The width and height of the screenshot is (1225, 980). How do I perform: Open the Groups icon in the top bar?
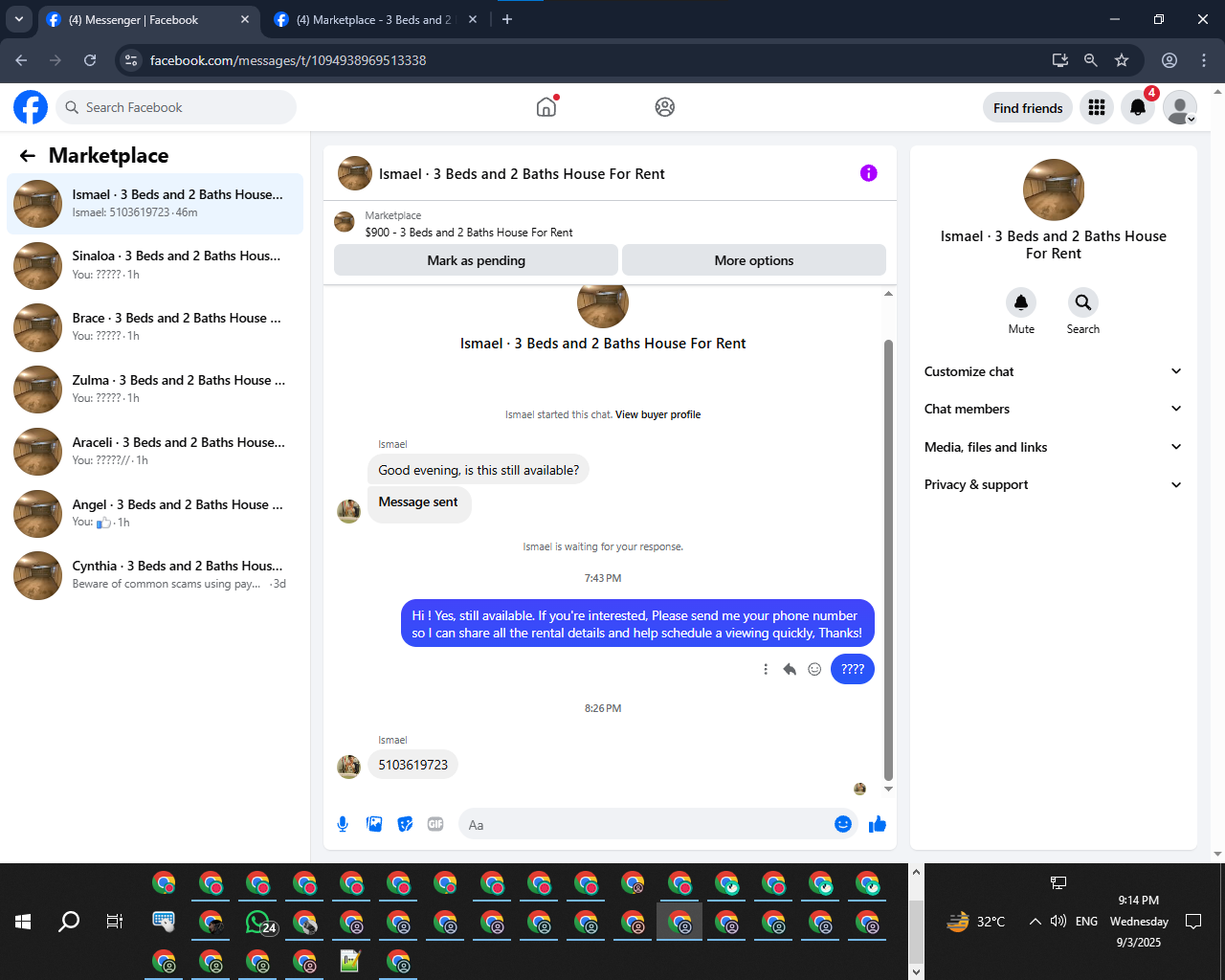(665, 107)
